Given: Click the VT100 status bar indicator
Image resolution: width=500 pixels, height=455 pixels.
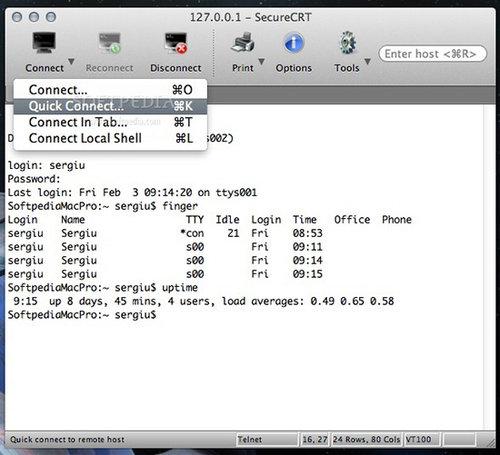Looking at the screenshot, I should [x=421, y=440].
